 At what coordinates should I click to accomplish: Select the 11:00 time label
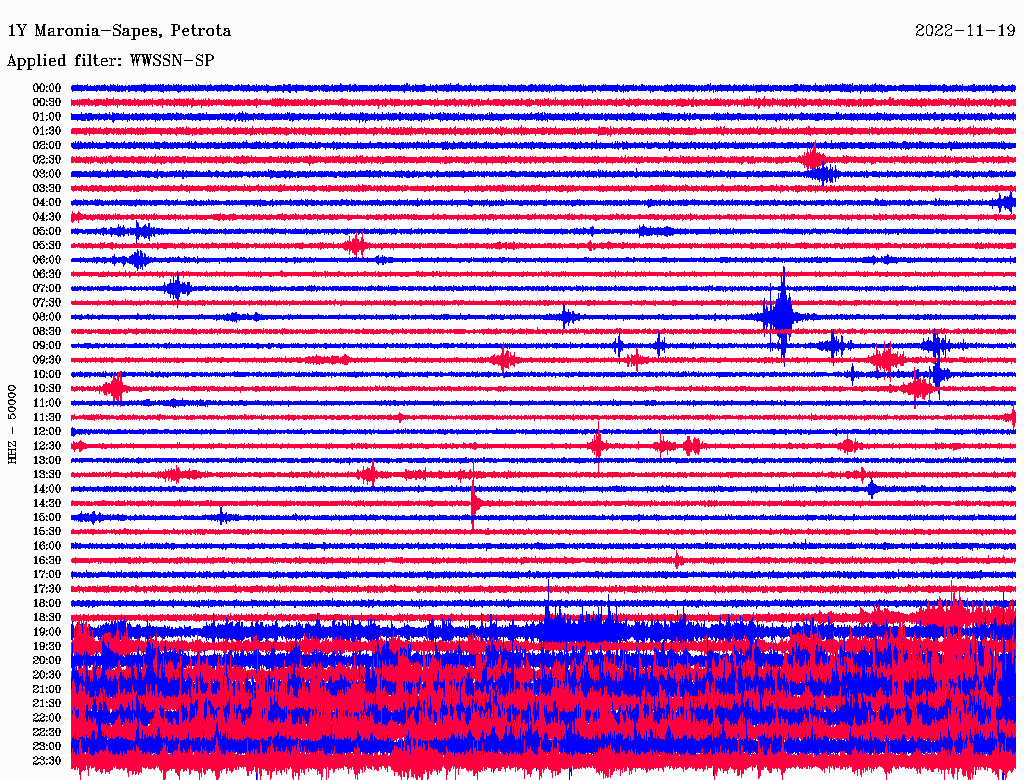click(x=47, y=402)
